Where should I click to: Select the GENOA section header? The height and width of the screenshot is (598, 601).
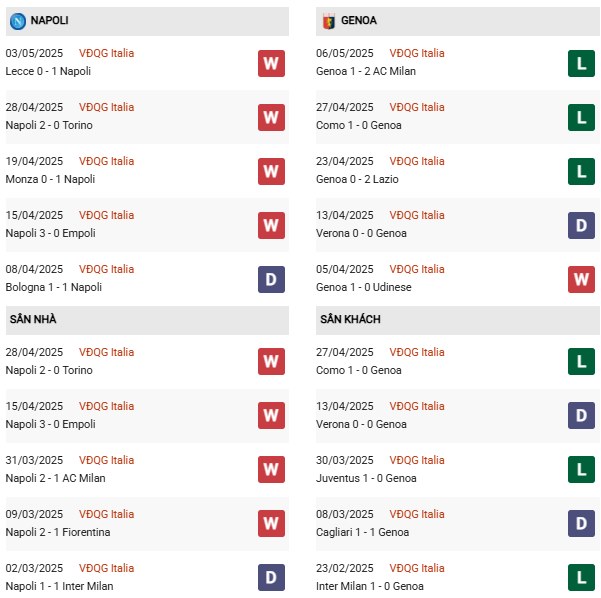(458, 21)
